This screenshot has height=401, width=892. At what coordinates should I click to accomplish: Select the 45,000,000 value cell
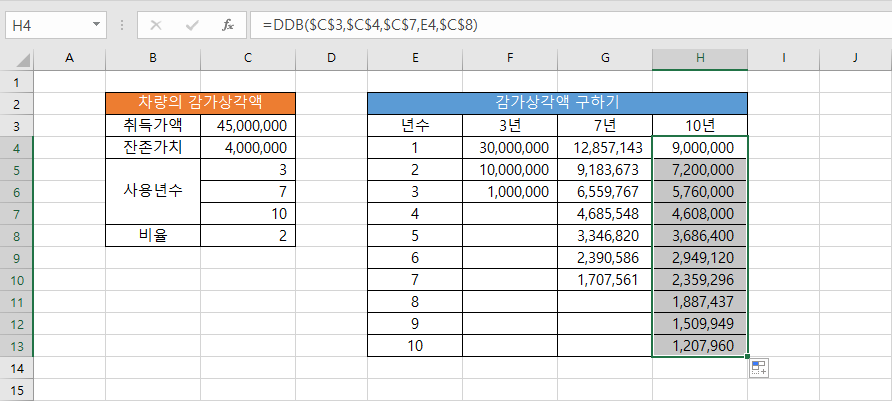point(248,126)
